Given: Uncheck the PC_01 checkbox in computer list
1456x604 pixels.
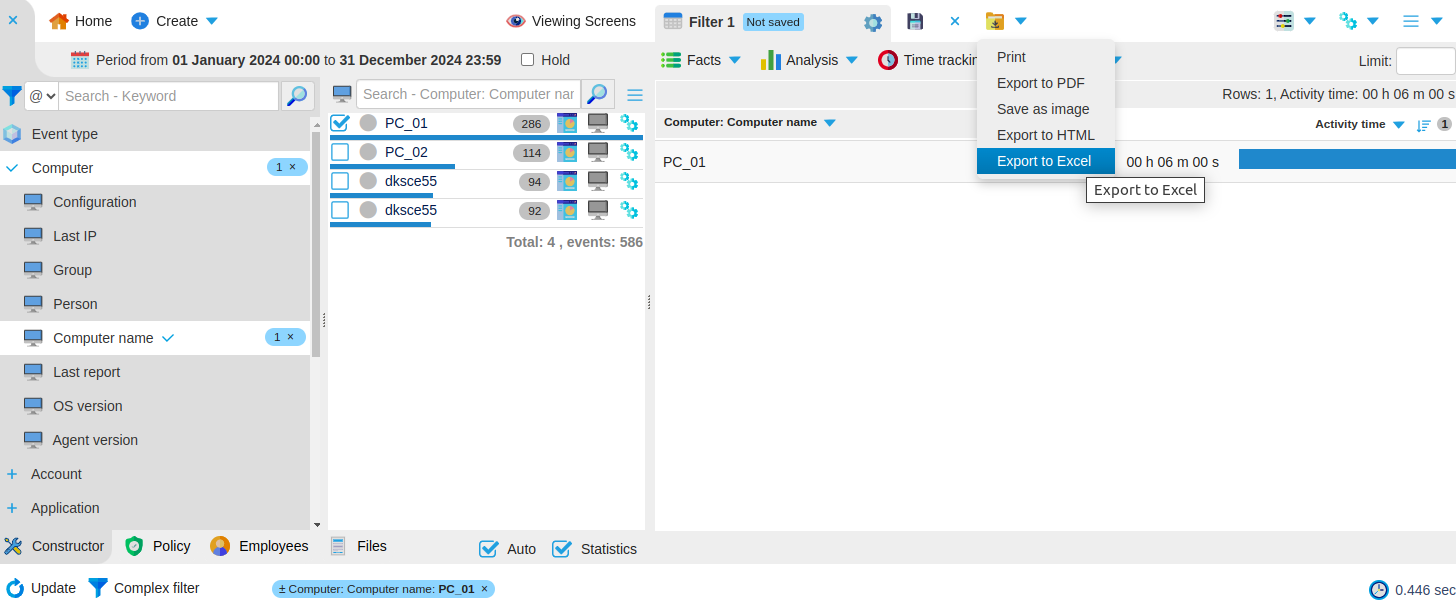Looking at the screenshot, I should click(x=341, y=122).
